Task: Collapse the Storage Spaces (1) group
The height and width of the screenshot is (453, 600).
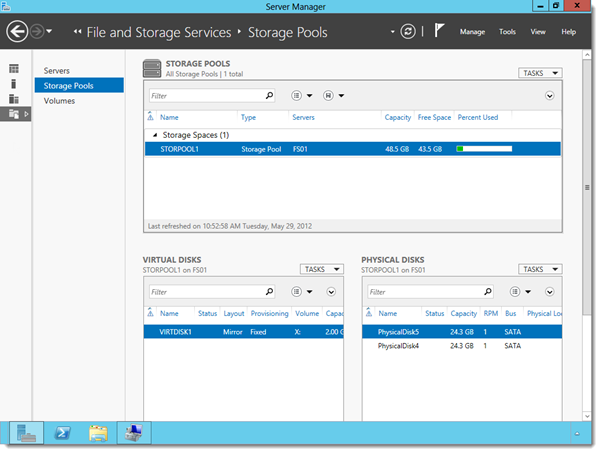Action: [155, 135]
